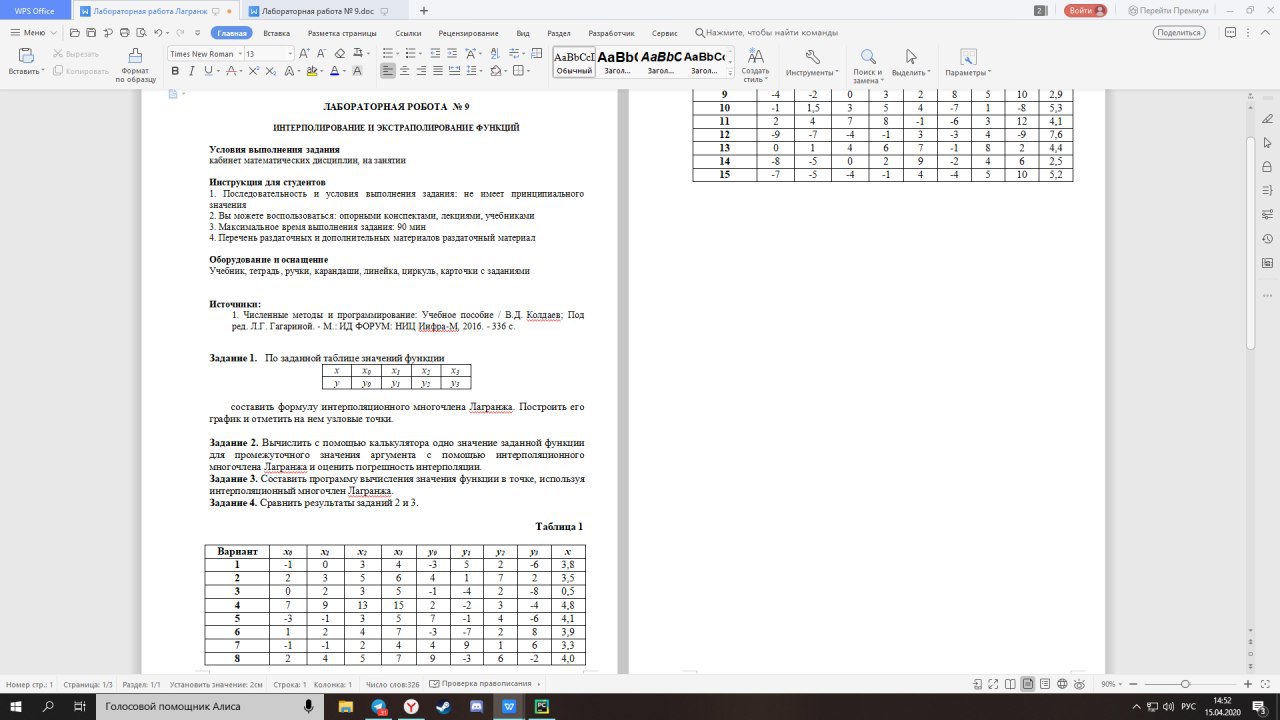1280x720 pixels.
Task: Click the Select cursor tool
Action: 911,57
